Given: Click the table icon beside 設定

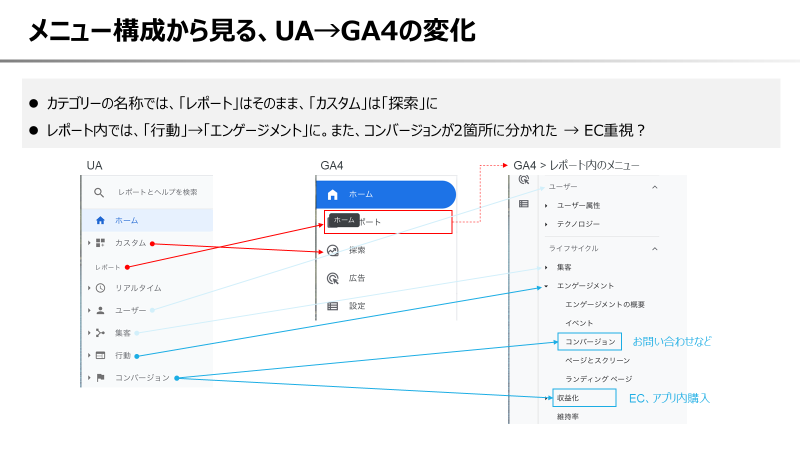Looking at the screenshot, I should 333,306.
